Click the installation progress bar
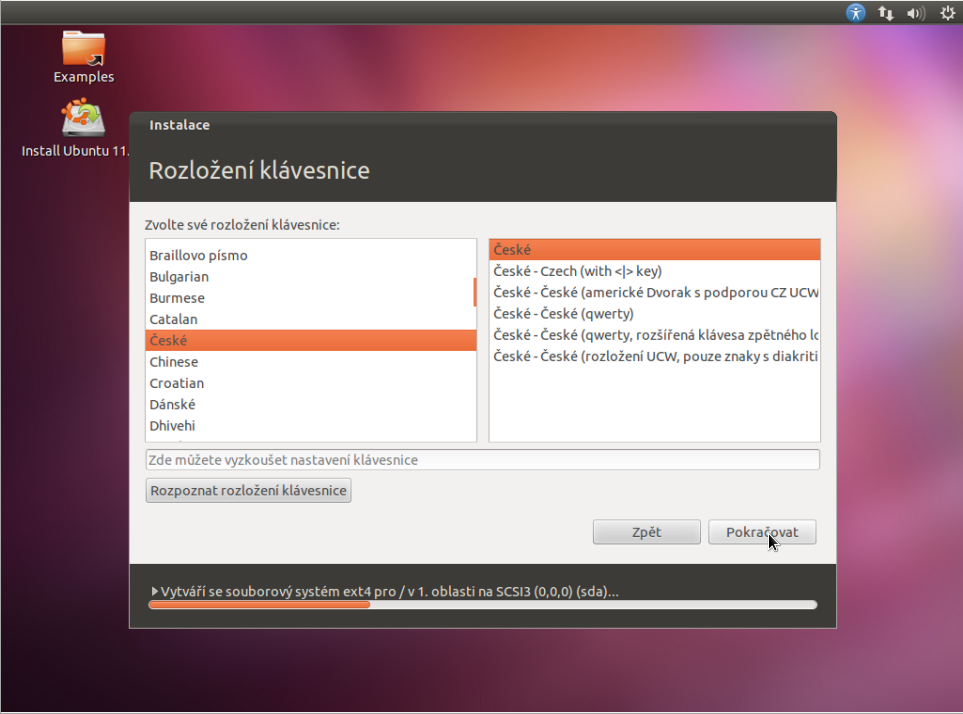Screen dimensions: 963x714 click(482, 605)
